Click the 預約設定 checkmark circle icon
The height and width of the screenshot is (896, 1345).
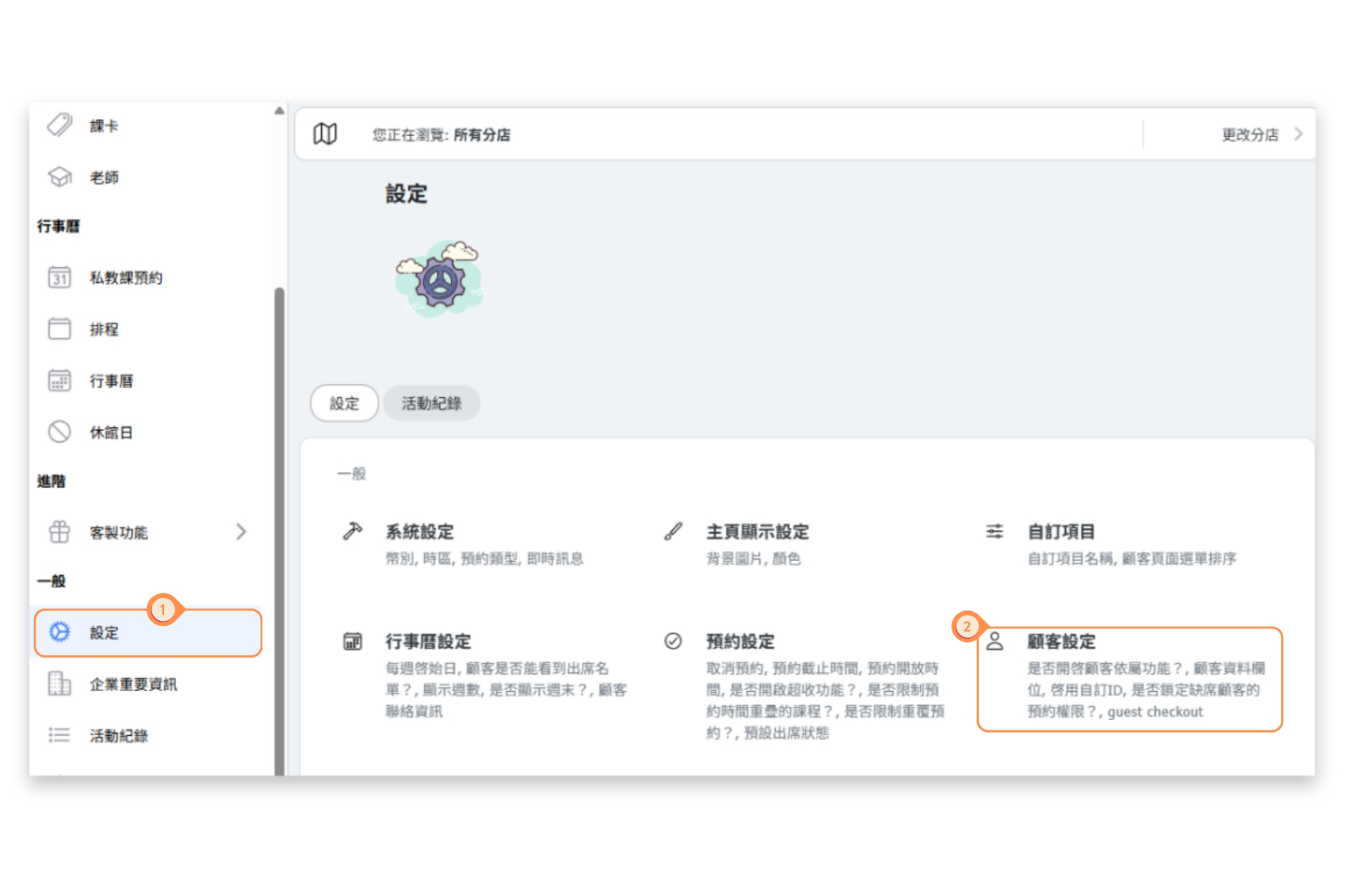[x=673, y=641]
